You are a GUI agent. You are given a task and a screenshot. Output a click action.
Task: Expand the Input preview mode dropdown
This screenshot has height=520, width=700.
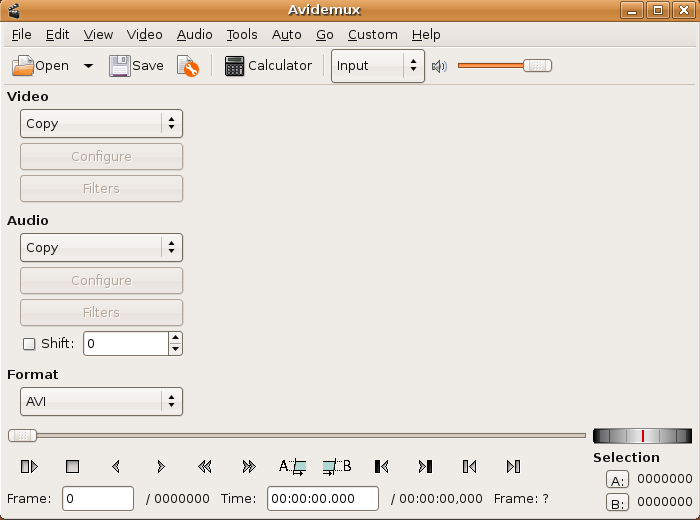[377, 66]
